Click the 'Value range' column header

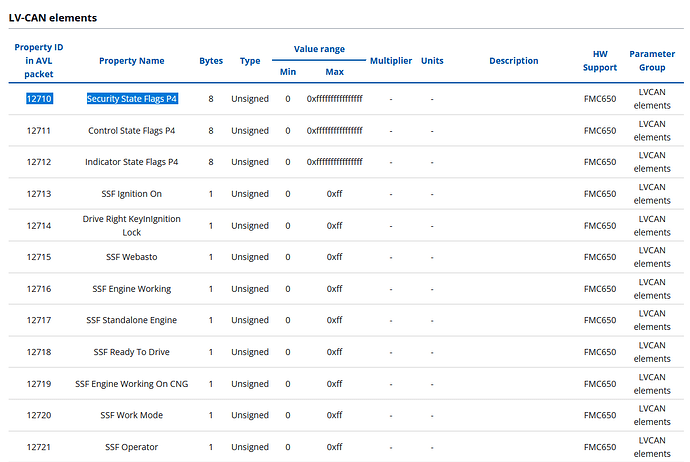[x=319, y=49]
